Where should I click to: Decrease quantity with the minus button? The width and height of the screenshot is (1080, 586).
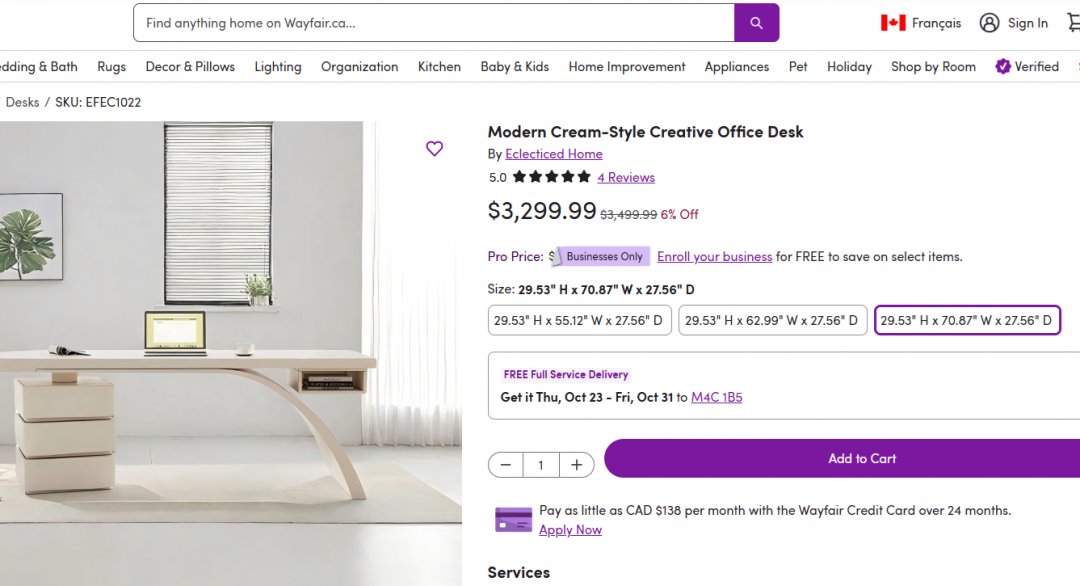pos(506,465)
